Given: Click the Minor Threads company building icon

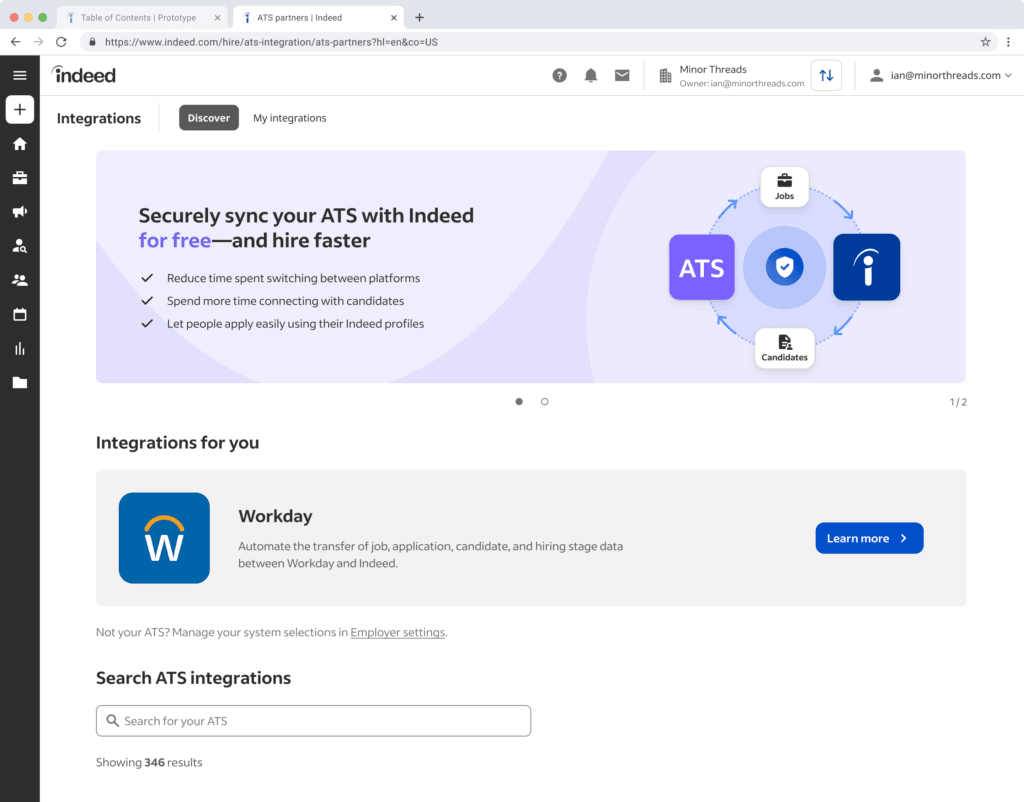Looking at the screenshot, I should [665, 76].
